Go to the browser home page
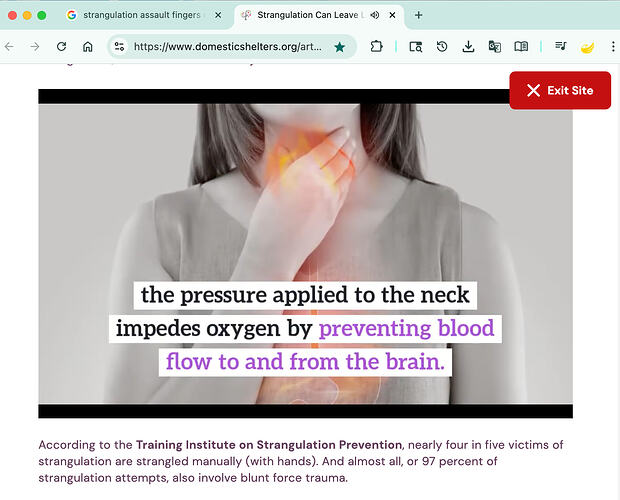Viewport: 620px width, 500px height. click(88, 47)
